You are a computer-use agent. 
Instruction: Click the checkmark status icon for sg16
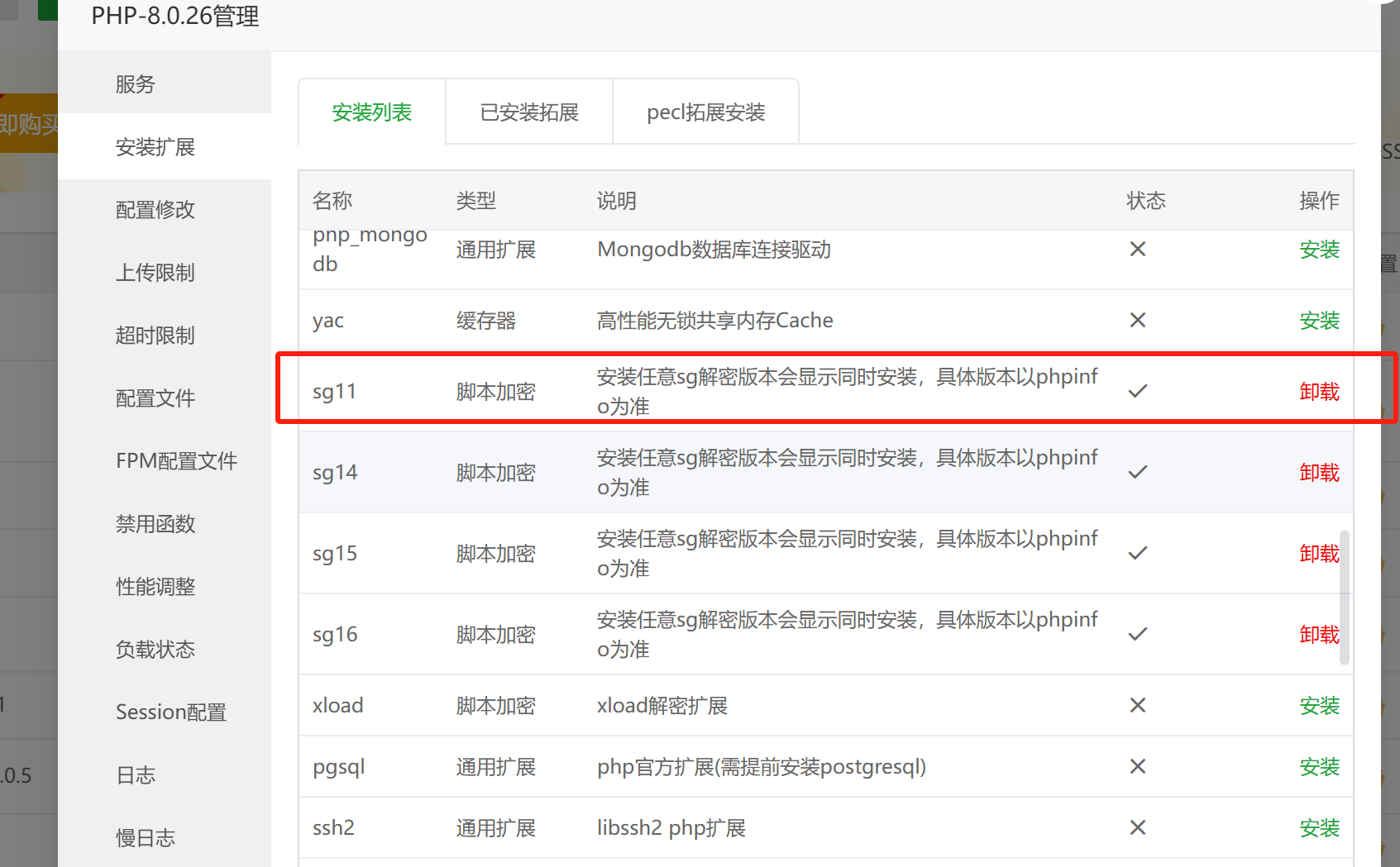click(1138, 634)
